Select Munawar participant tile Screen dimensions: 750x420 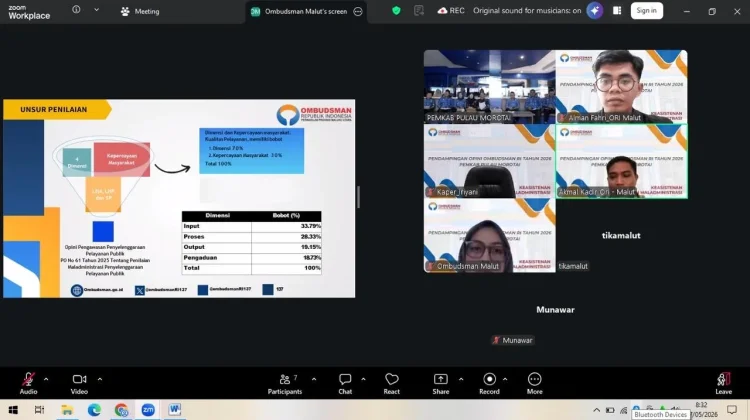(x=555, y=310)
